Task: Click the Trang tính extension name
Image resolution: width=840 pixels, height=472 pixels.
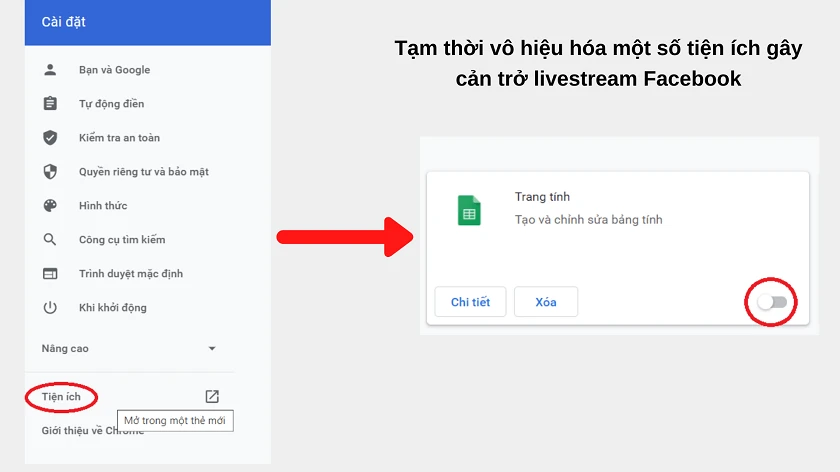Action: (x=542, y=197)
